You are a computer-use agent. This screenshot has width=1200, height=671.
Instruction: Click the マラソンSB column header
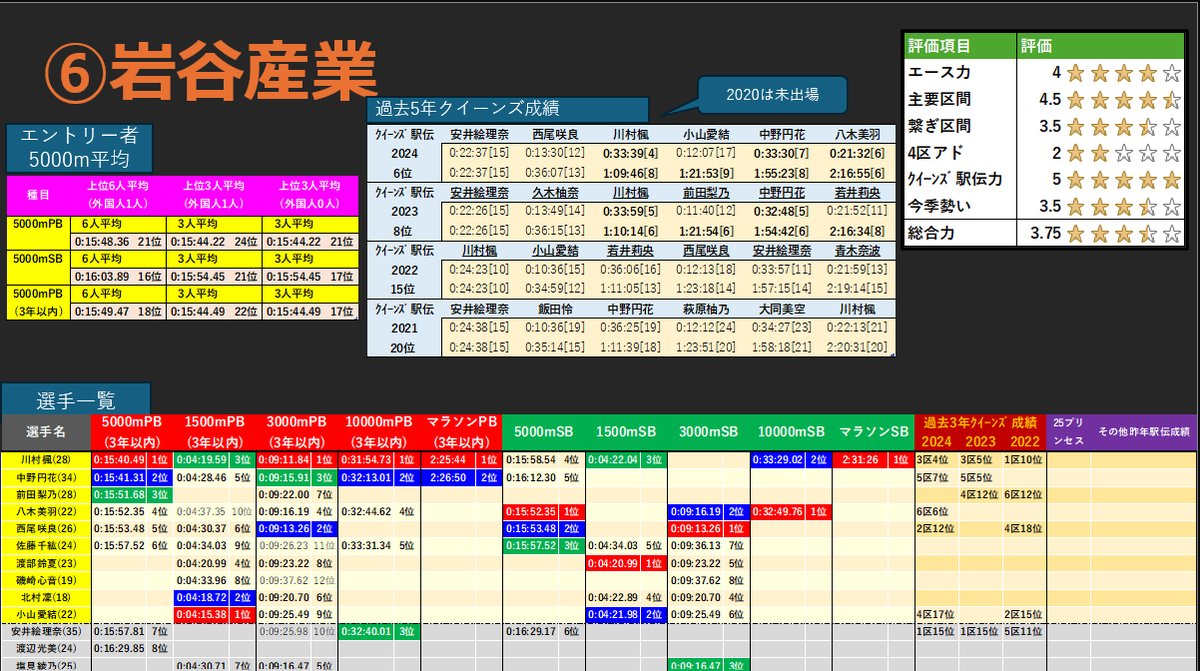[873, 432]
